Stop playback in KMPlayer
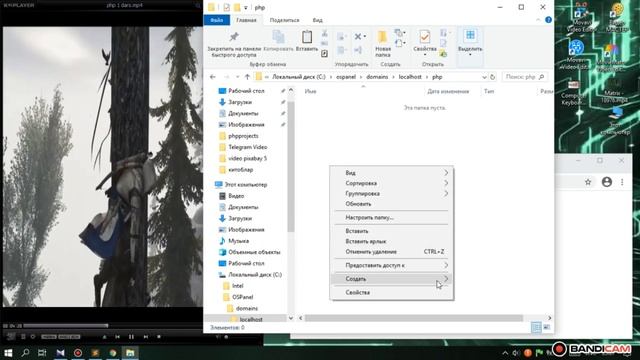 point(159,337)
